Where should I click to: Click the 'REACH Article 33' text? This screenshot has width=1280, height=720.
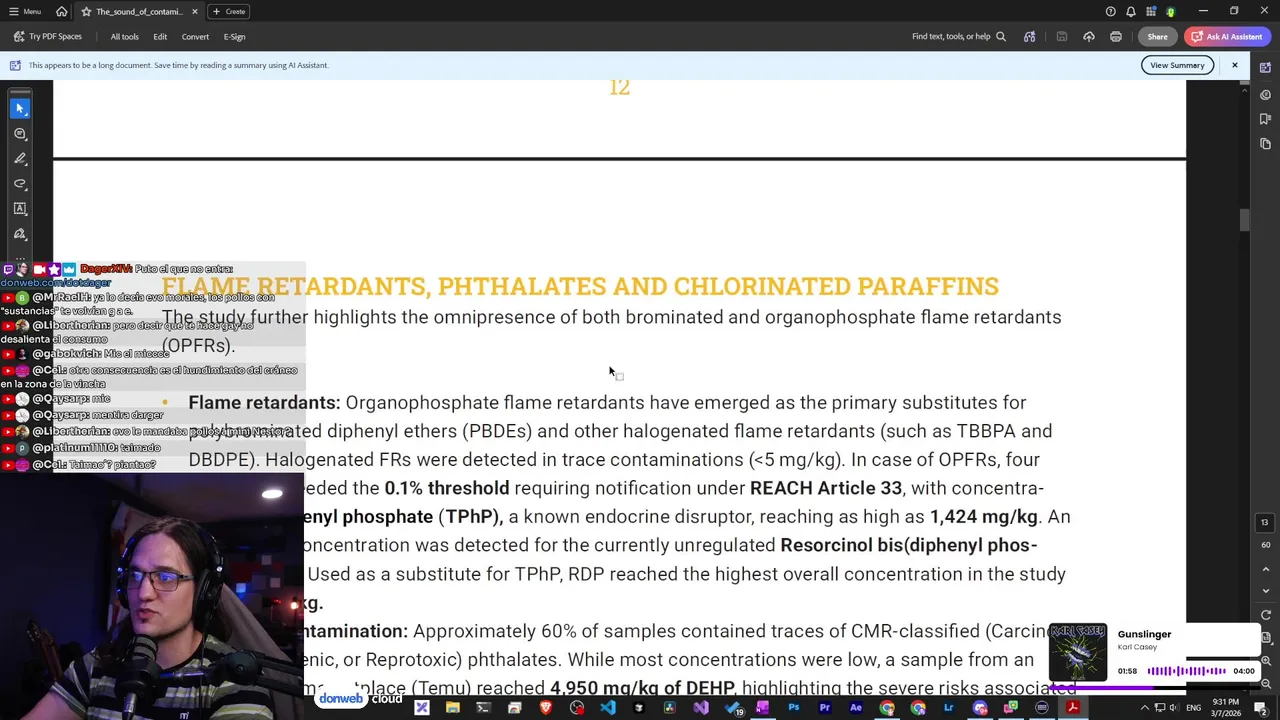click(826, 488)
